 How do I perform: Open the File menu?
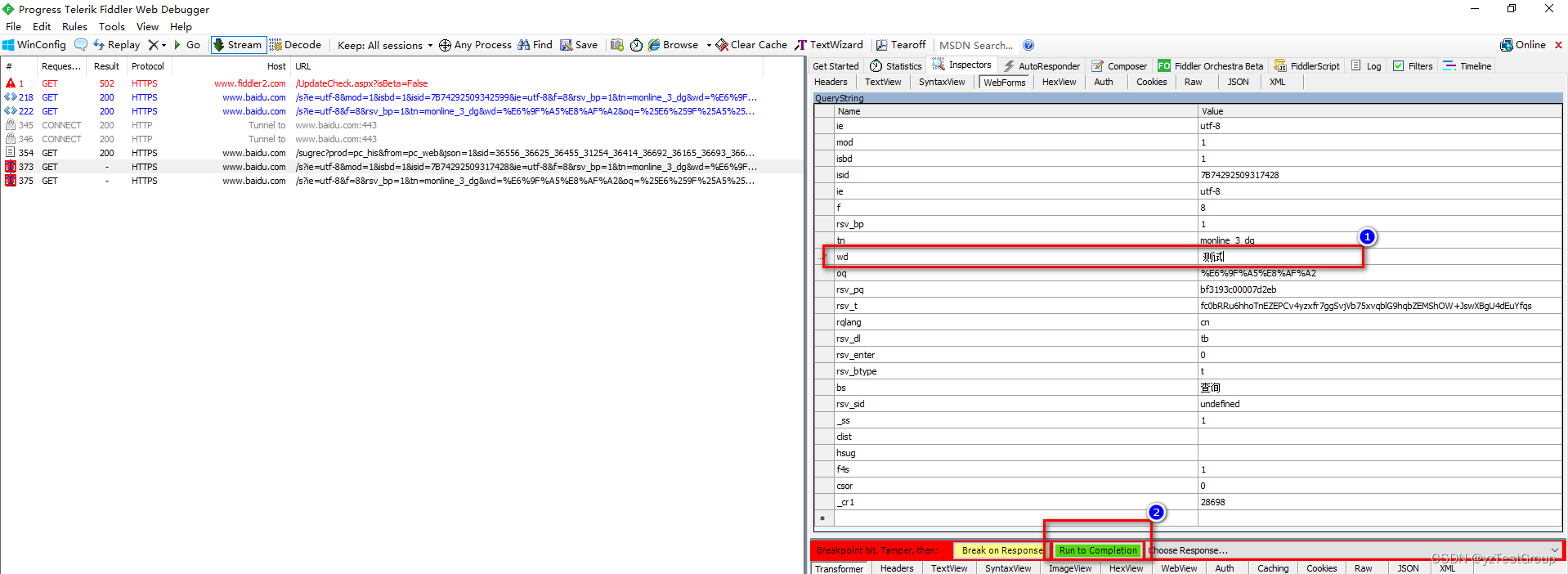coord(14,26)
